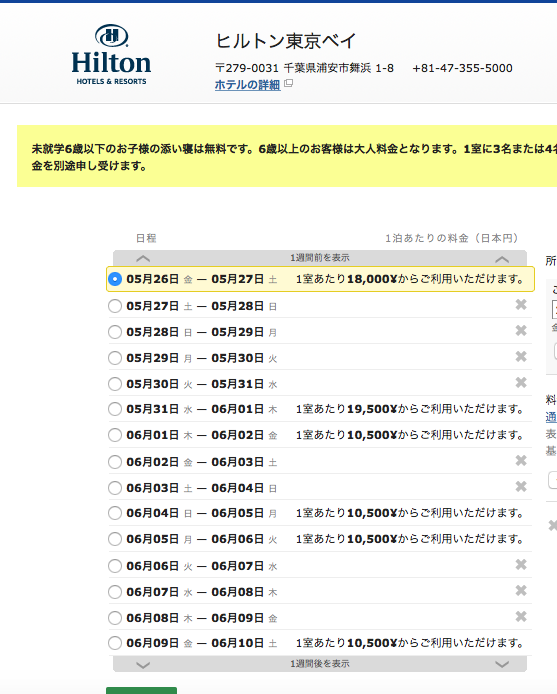The image size is (557, 694).
Task: Click unavailable X icon for 06月03日 — 06月04日 row
Action: coord(521,486)
